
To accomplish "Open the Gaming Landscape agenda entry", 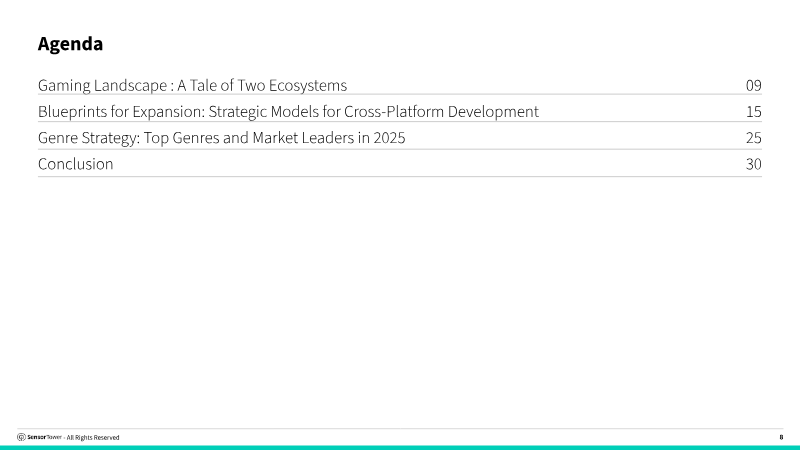I will (192, 85).
